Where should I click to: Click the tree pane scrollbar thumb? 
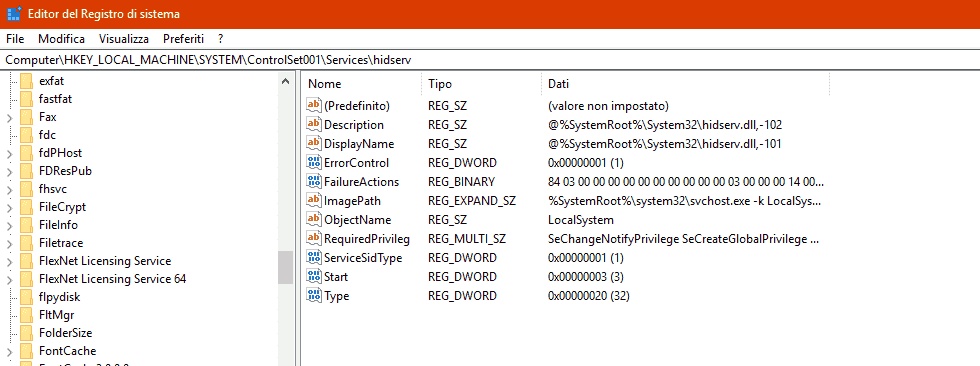coord(286,267)
